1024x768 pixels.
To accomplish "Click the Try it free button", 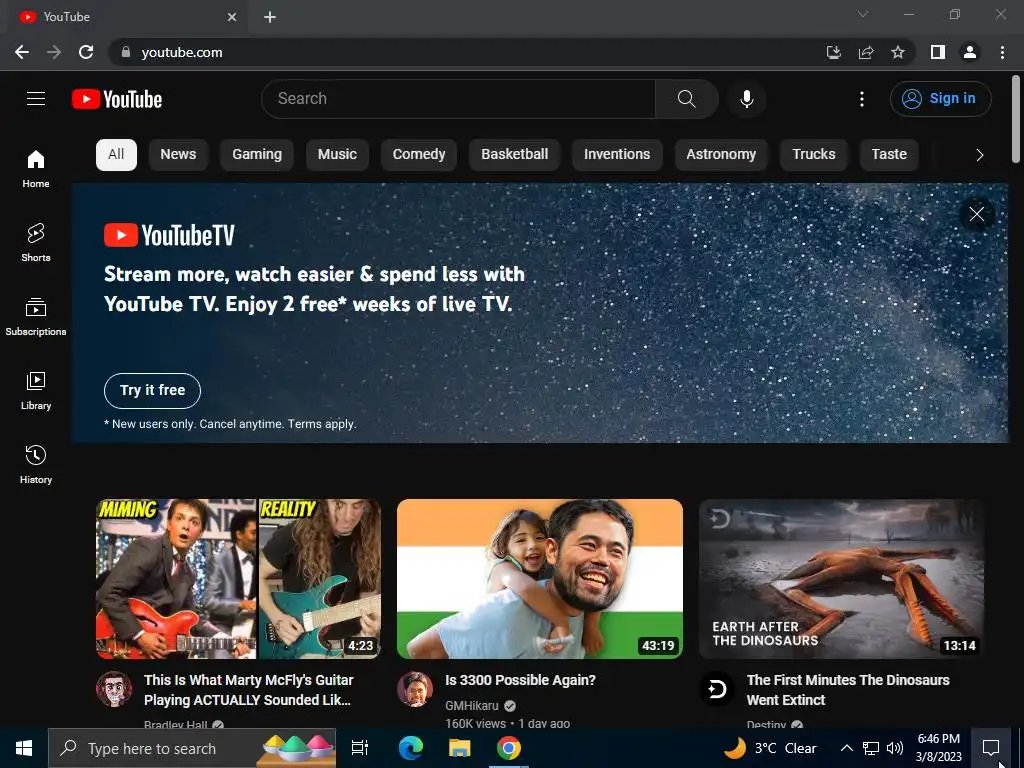I will coord(152,391).
